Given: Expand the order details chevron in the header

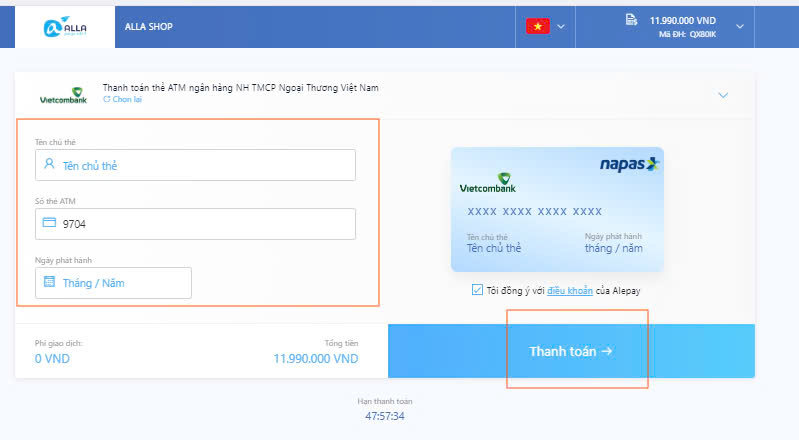Looking at the screenshot, I should click(x=740, y=27).
